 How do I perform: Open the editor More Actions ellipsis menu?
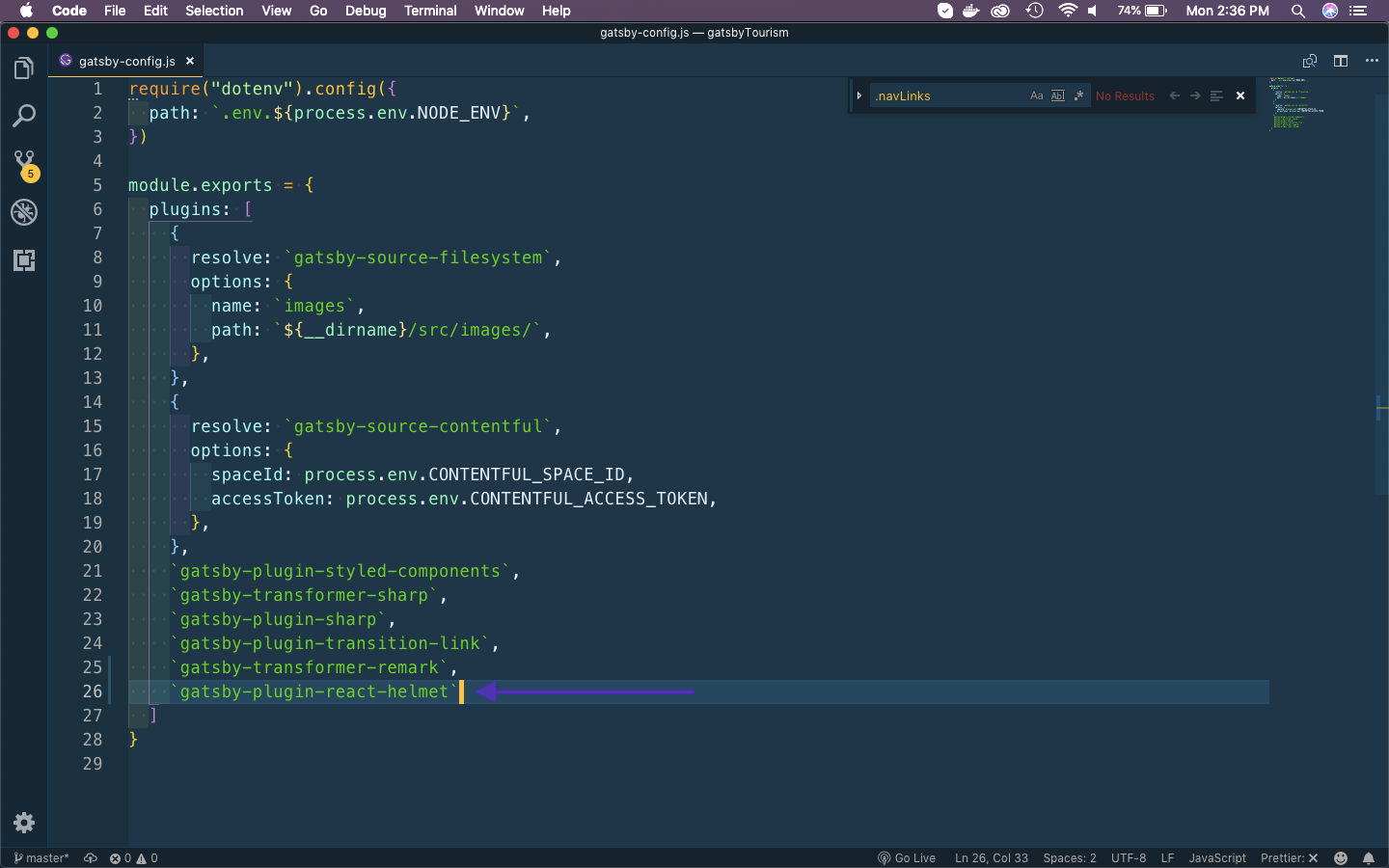pos(1372,61)
